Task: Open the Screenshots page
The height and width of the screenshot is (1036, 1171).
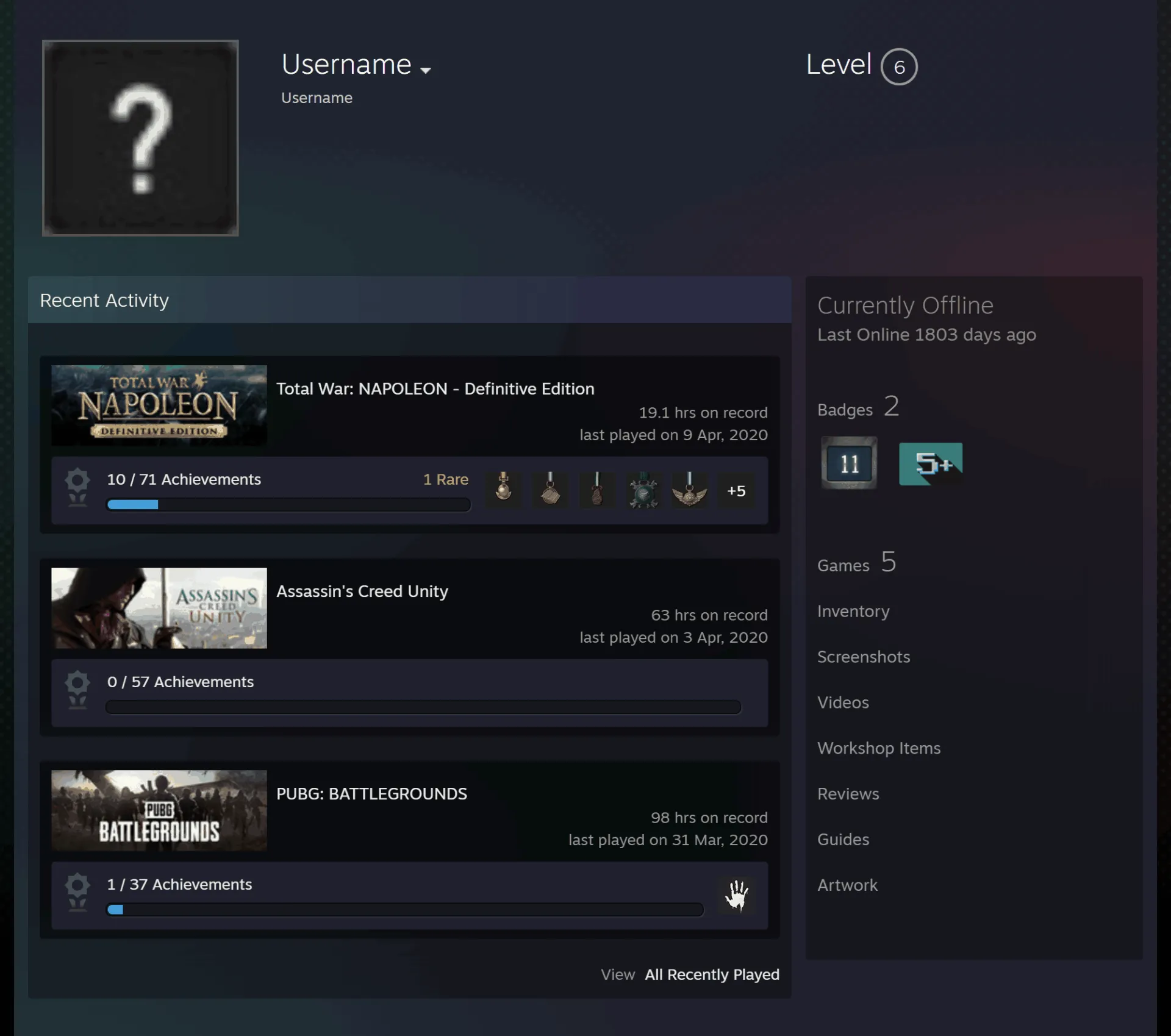Action: (x=864, y=657)
